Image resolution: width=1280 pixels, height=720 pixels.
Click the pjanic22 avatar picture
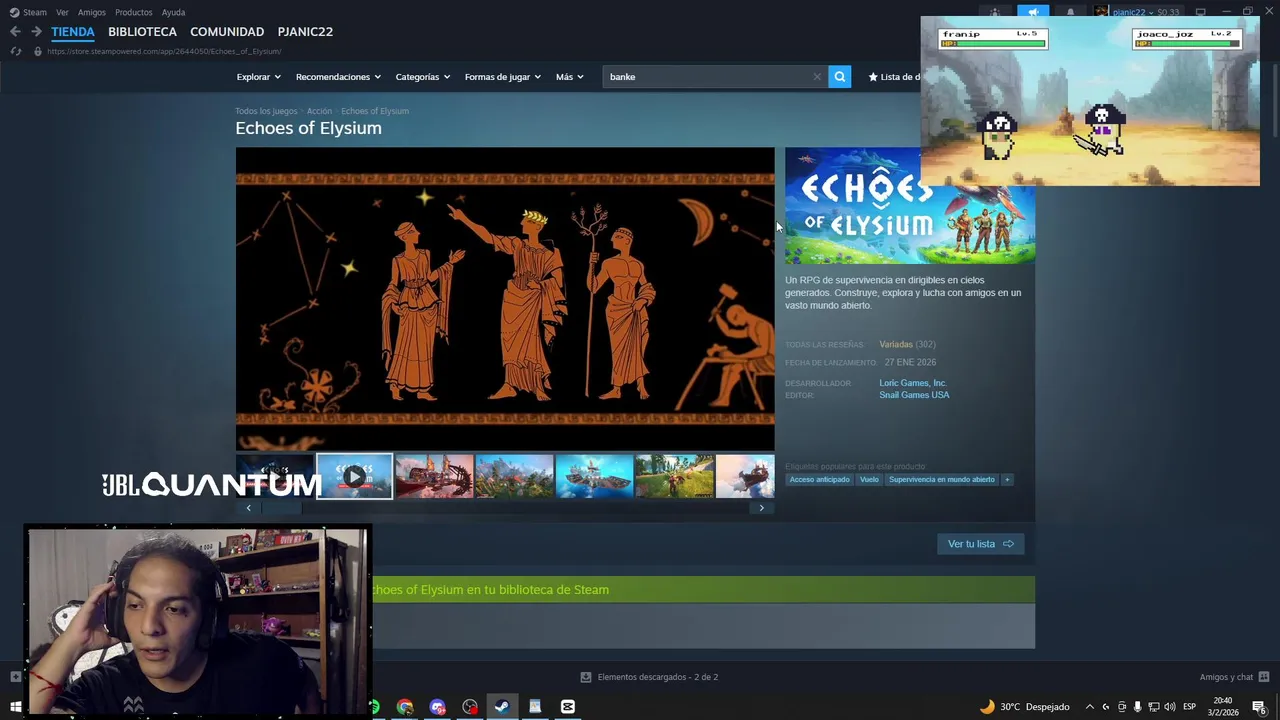(1101, 12)
